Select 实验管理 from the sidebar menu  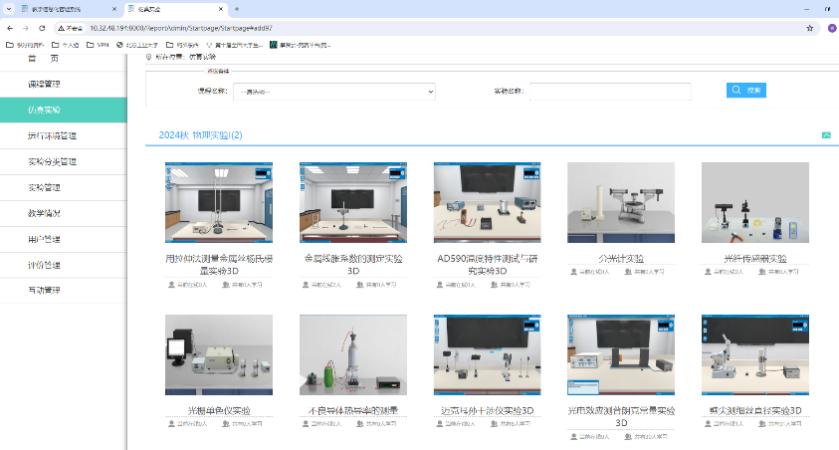52,187
